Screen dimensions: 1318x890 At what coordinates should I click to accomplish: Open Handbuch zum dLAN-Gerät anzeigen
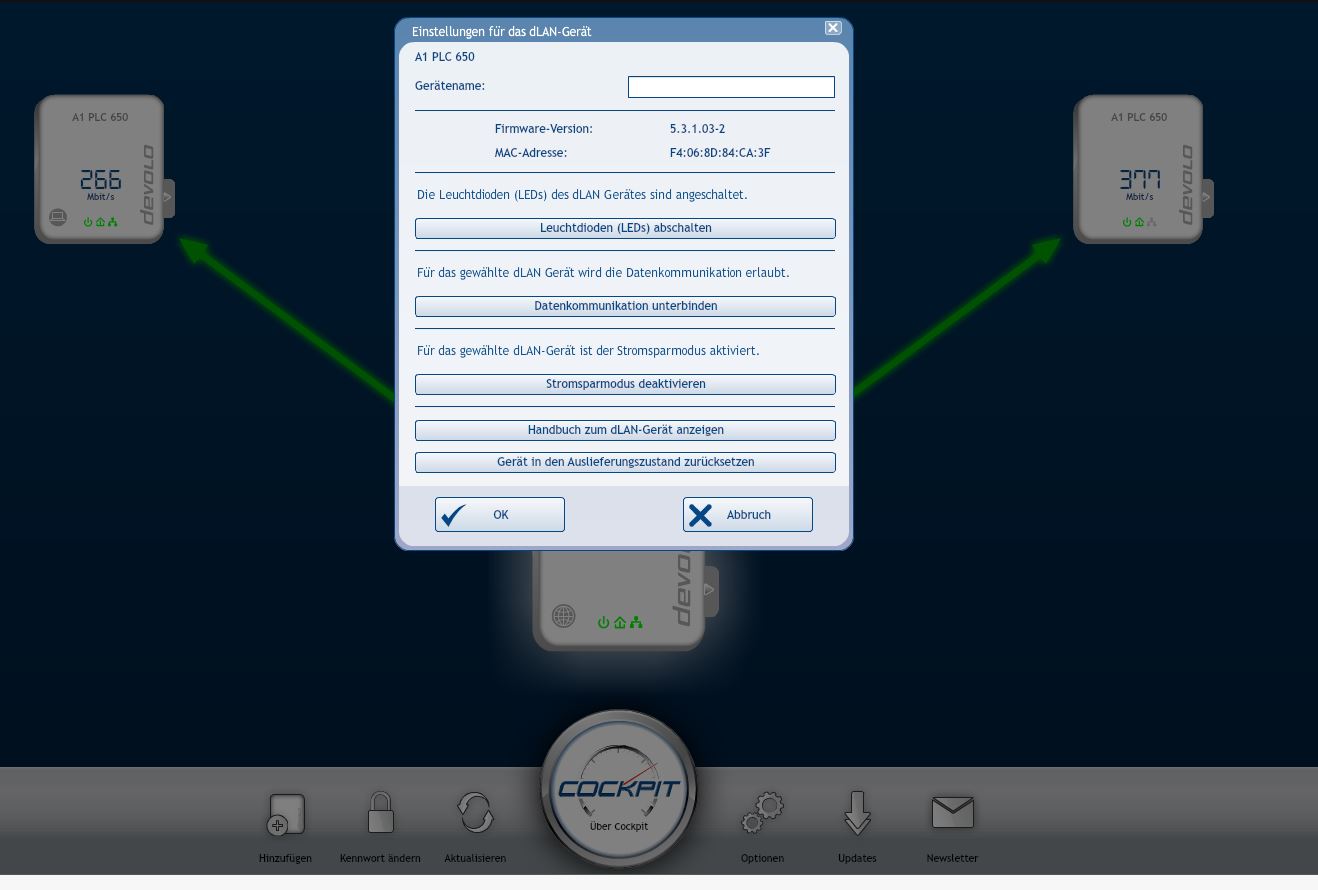(x=625, y=430)
